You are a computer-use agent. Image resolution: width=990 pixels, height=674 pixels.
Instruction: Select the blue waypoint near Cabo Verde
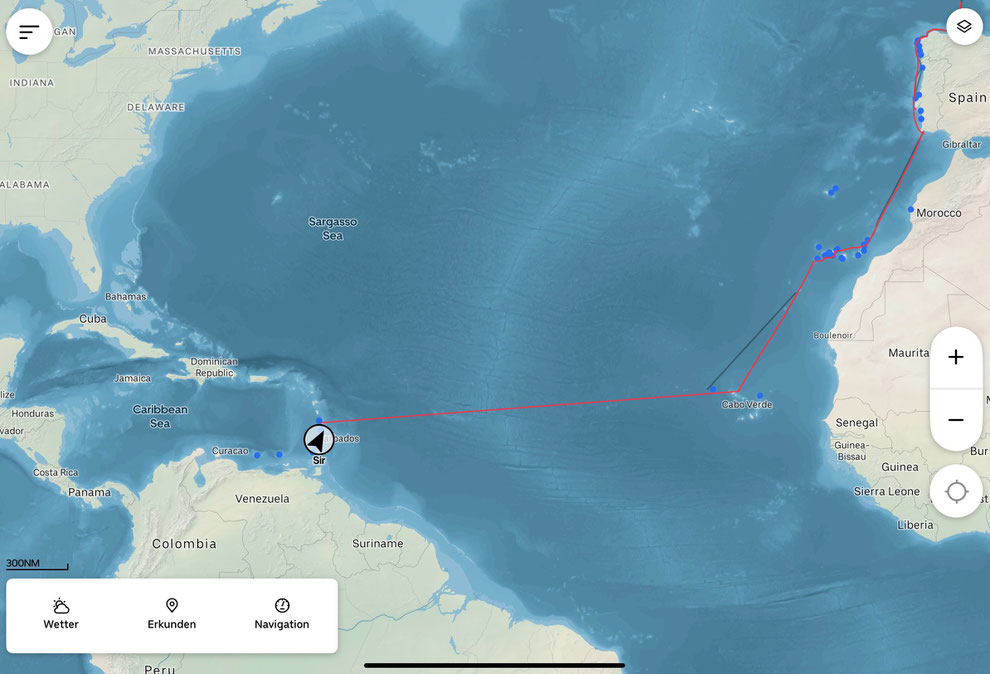tap(760, 396)
